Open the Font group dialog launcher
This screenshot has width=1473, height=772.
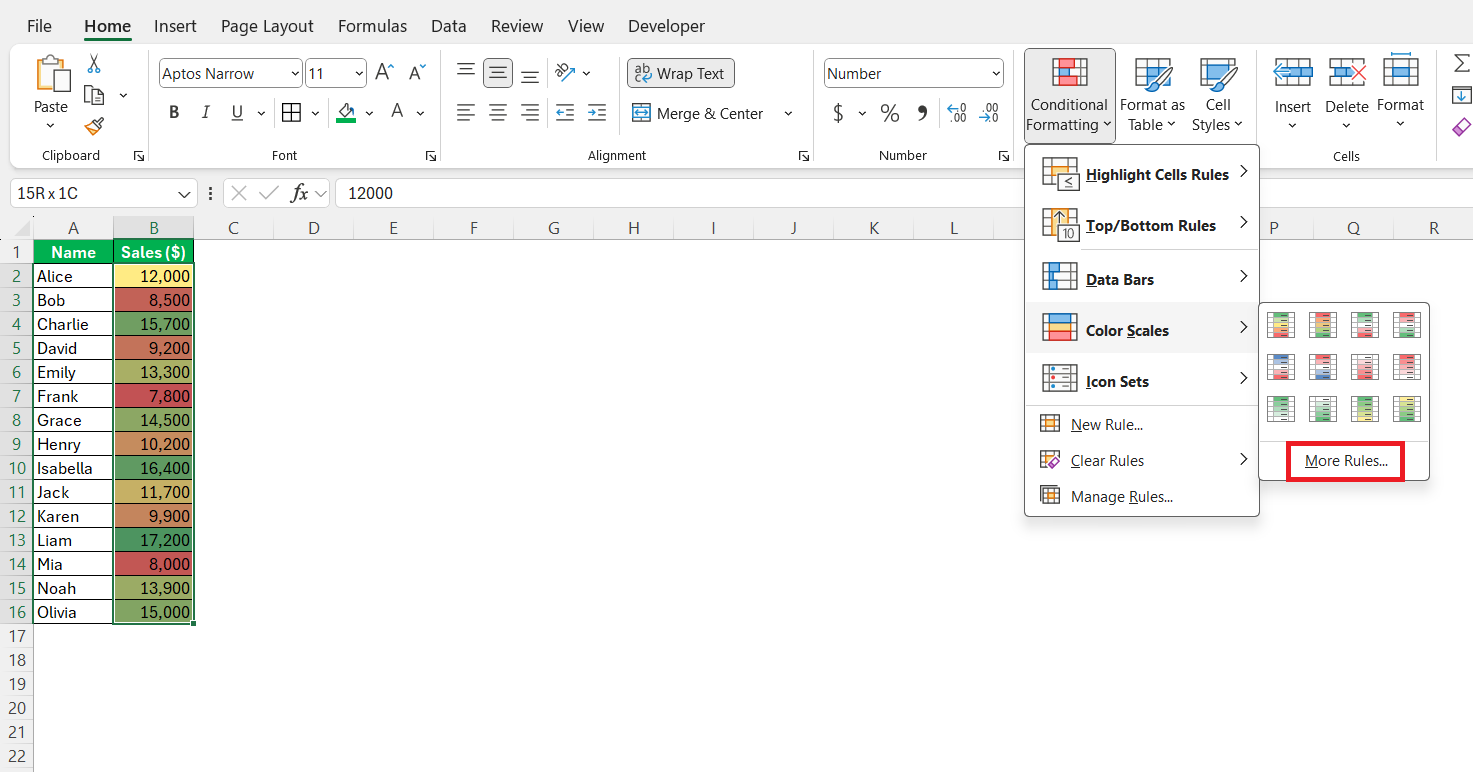point(431,156)
